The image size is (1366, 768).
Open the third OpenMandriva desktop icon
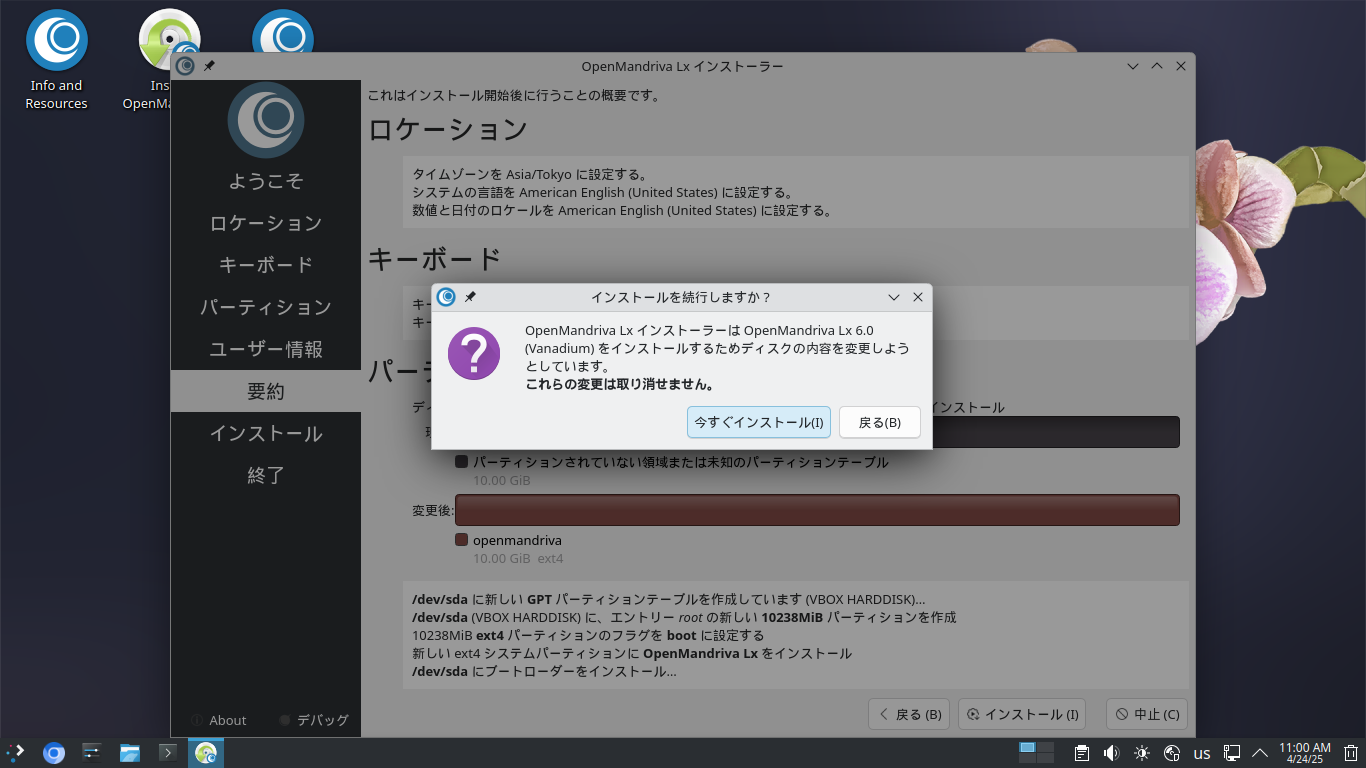click(283, 32)
